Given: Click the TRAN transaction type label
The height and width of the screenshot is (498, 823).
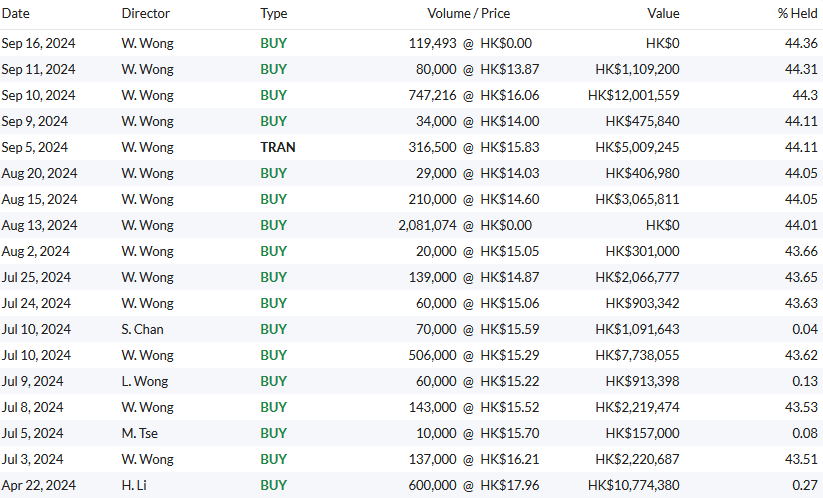Looking at the screenshot, I should (277, 147).
